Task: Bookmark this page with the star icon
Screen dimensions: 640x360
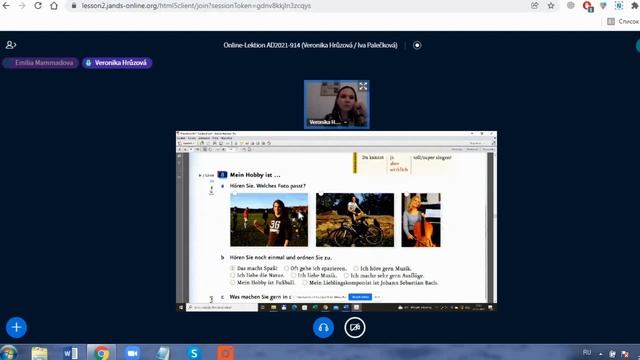Action: [551, 6]
